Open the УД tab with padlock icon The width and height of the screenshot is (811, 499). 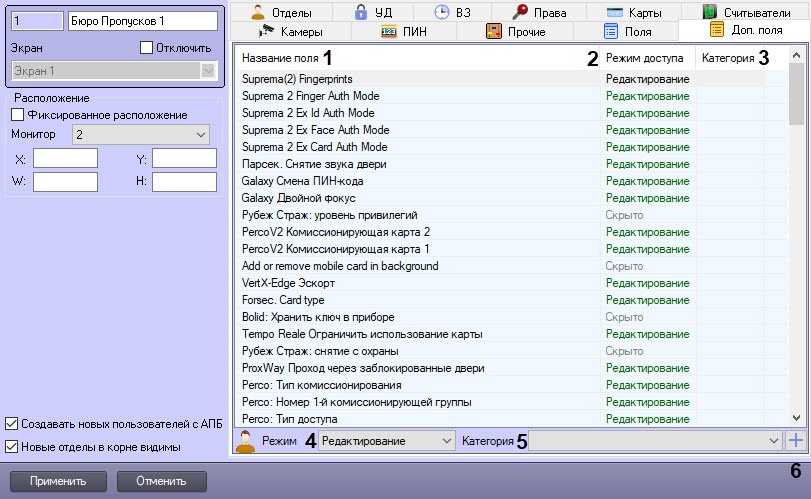tap(372, 12)
